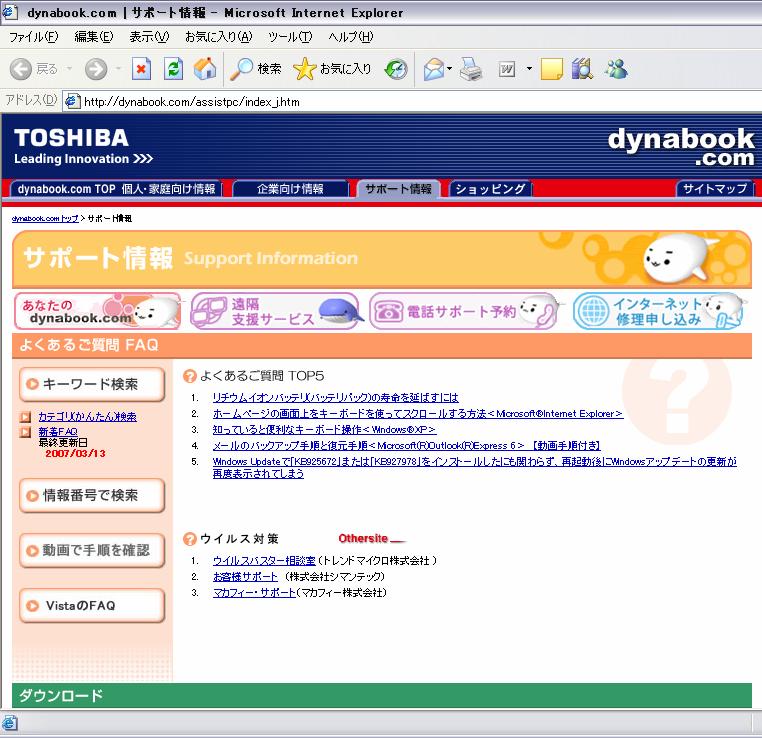Open dropdown arrow next to Back button
The width and height of the screenshot is (762, 738).
tap(69, 69)
